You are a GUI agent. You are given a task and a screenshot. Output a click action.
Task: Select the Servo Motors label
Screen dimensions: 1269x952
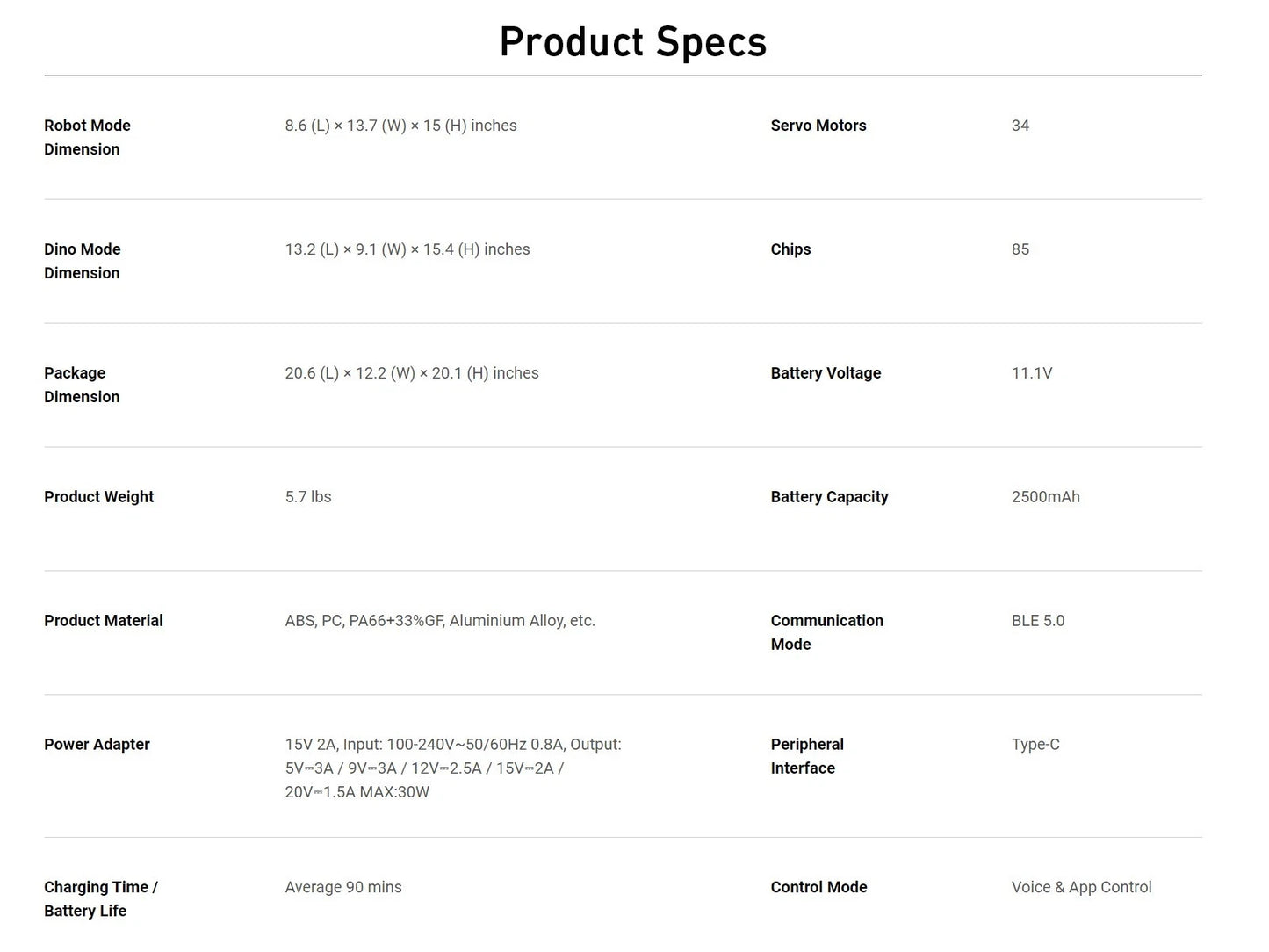pyautogui.click(x=818, y=126)
